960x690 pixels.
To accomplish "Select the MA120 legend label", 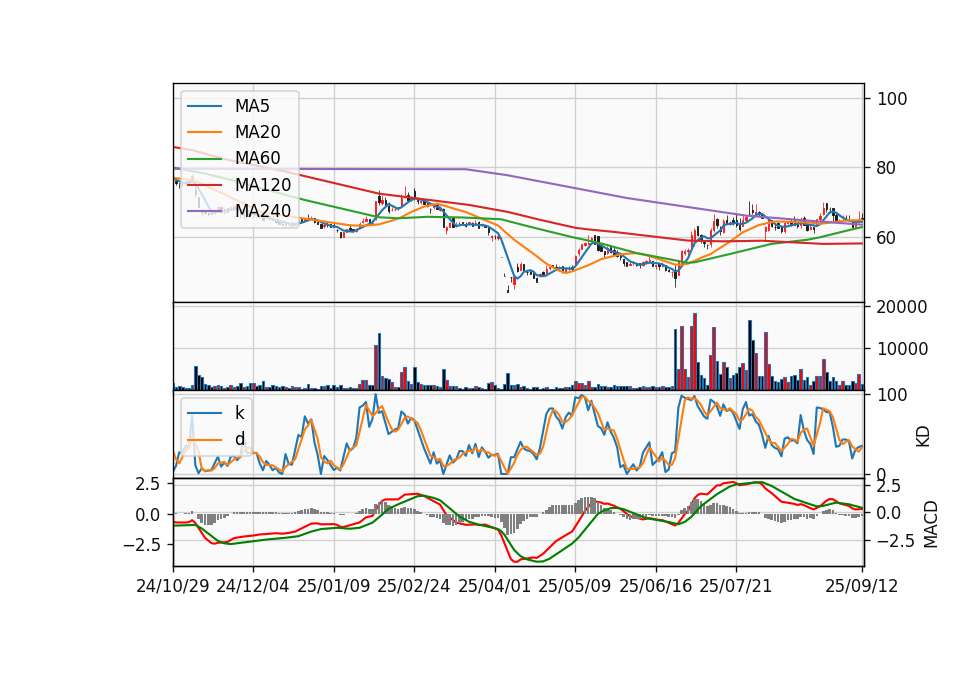I will (x=263, y=184).
